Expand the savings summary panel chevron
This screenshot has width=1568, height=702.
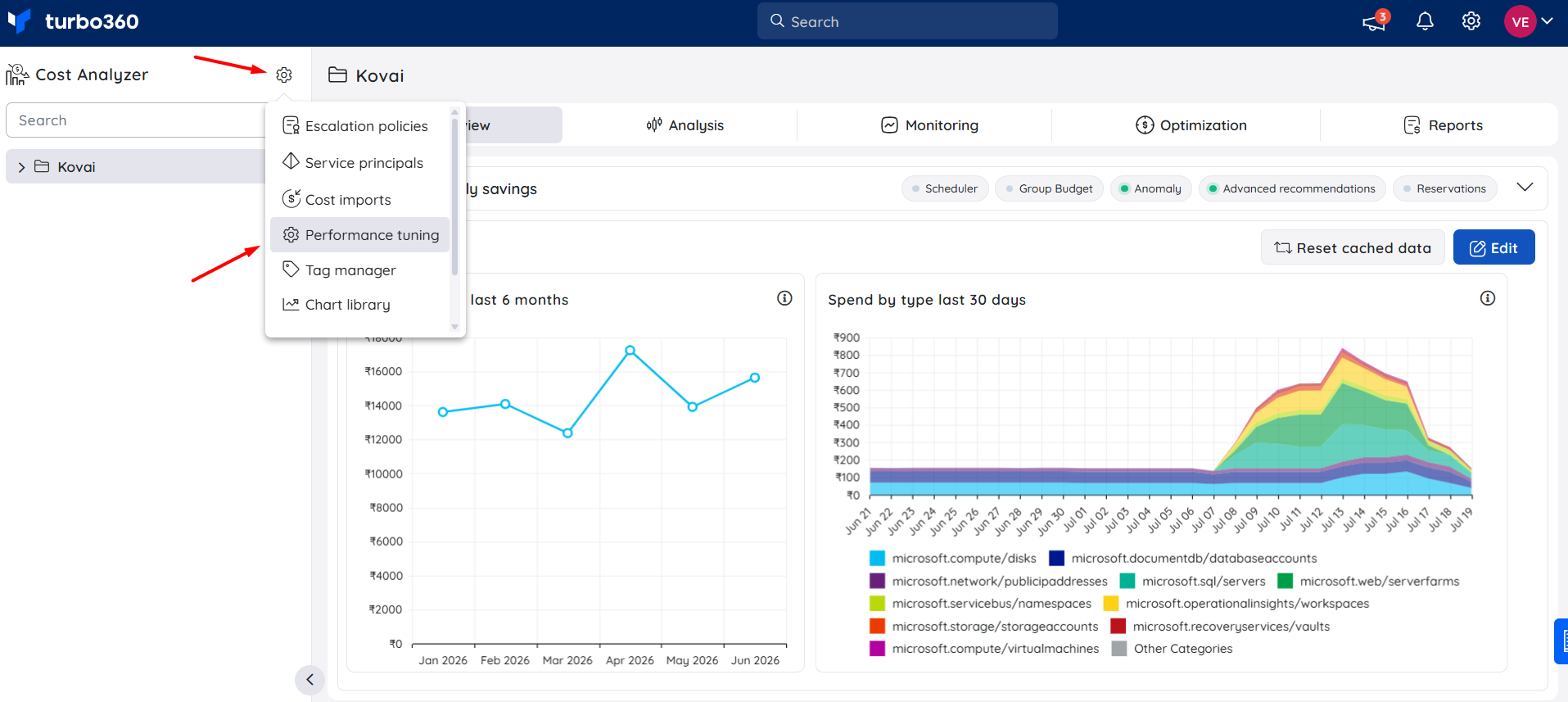(x=1525, y=188)
